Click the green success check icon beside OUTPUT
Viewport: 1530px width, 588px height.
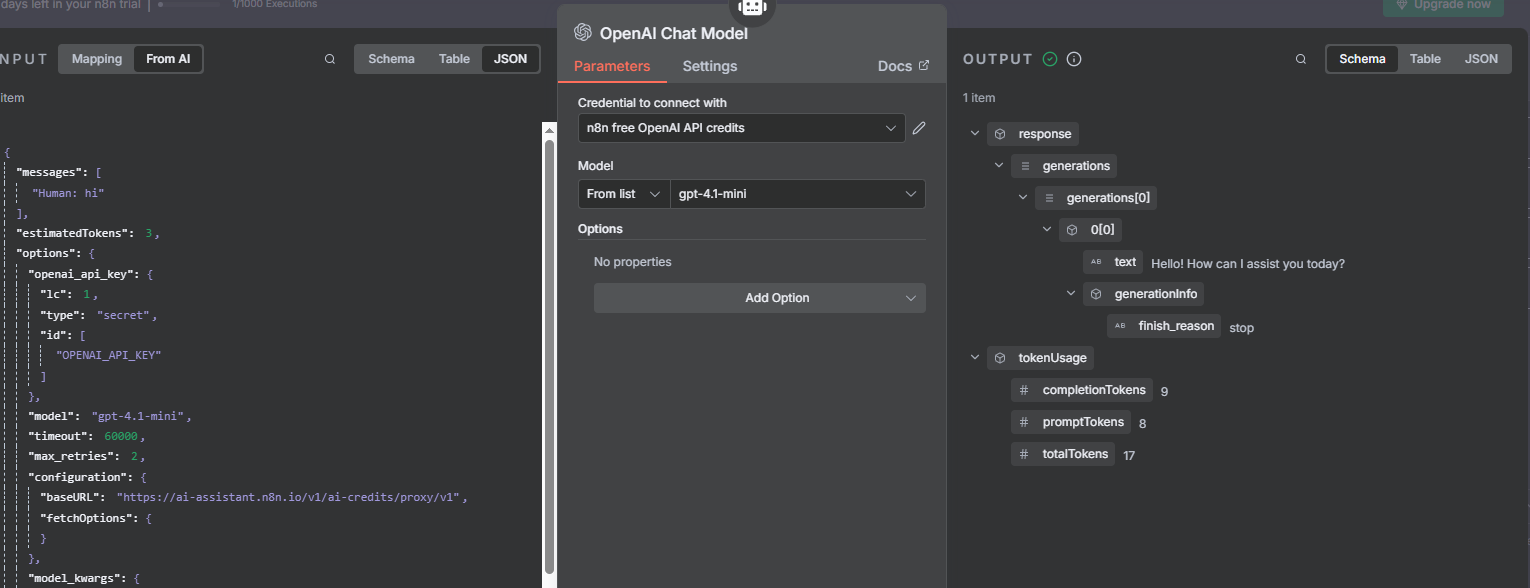point(1050,59)
